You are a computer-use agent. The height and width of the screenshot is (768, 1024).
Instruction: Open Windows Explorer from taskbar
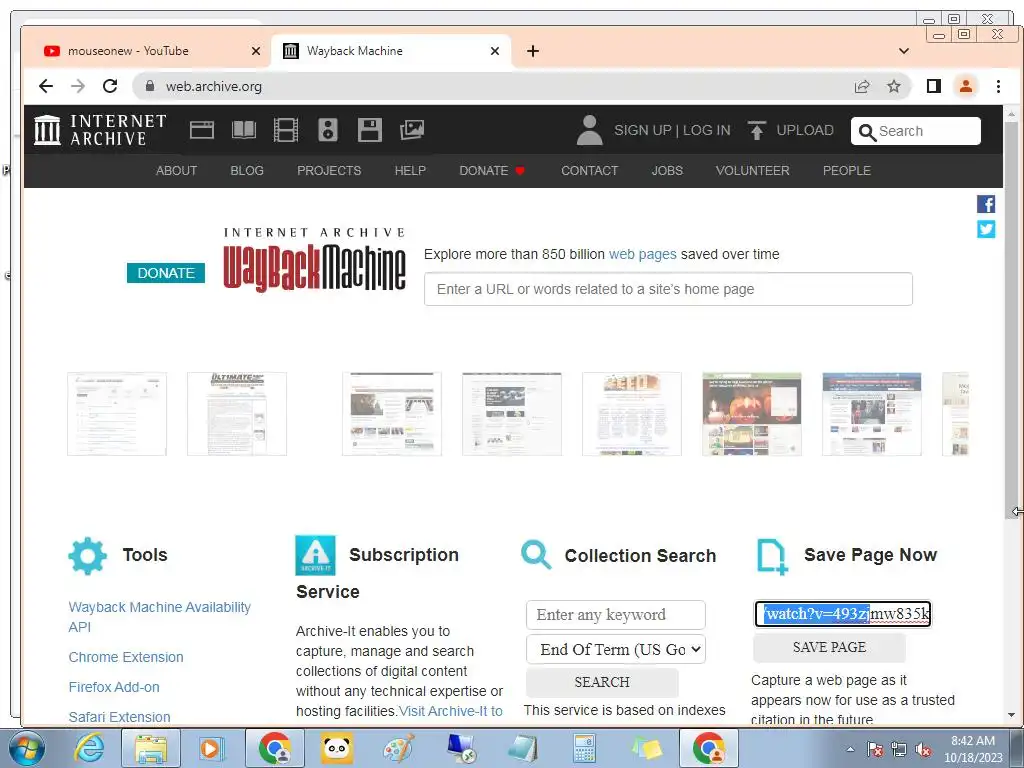click(150, 748)
